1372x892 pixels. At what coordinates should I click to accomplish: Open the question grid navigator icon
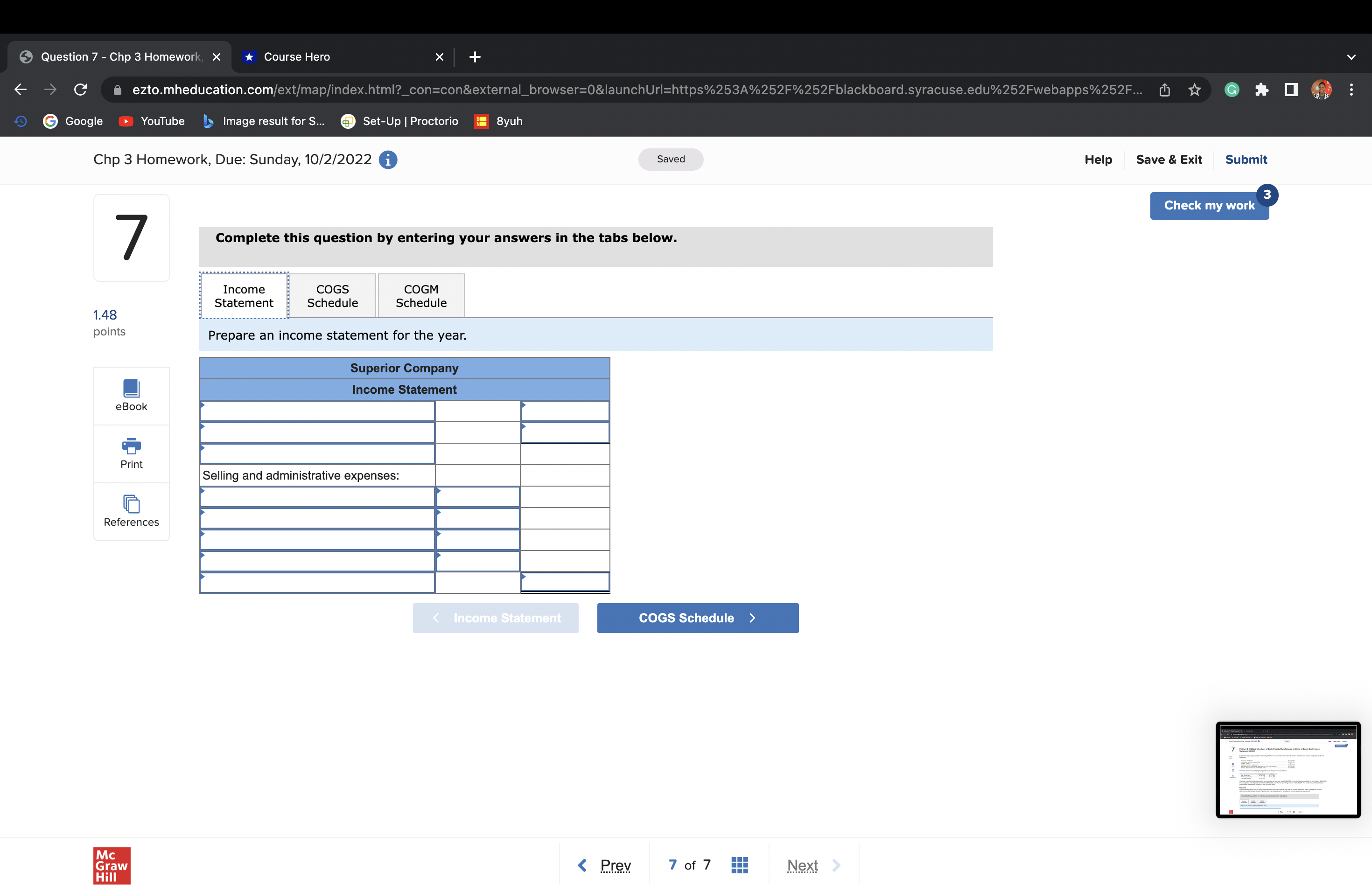(740, 865)
